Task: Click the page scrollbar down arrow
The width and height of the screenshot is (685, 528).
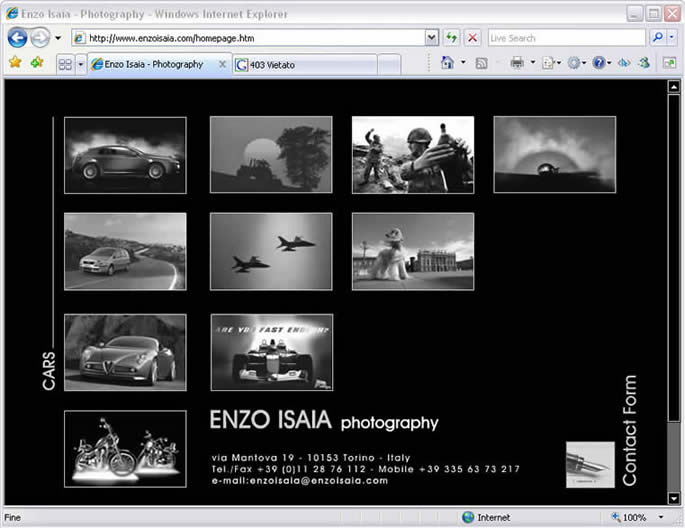Action: (x=673, y=498)
